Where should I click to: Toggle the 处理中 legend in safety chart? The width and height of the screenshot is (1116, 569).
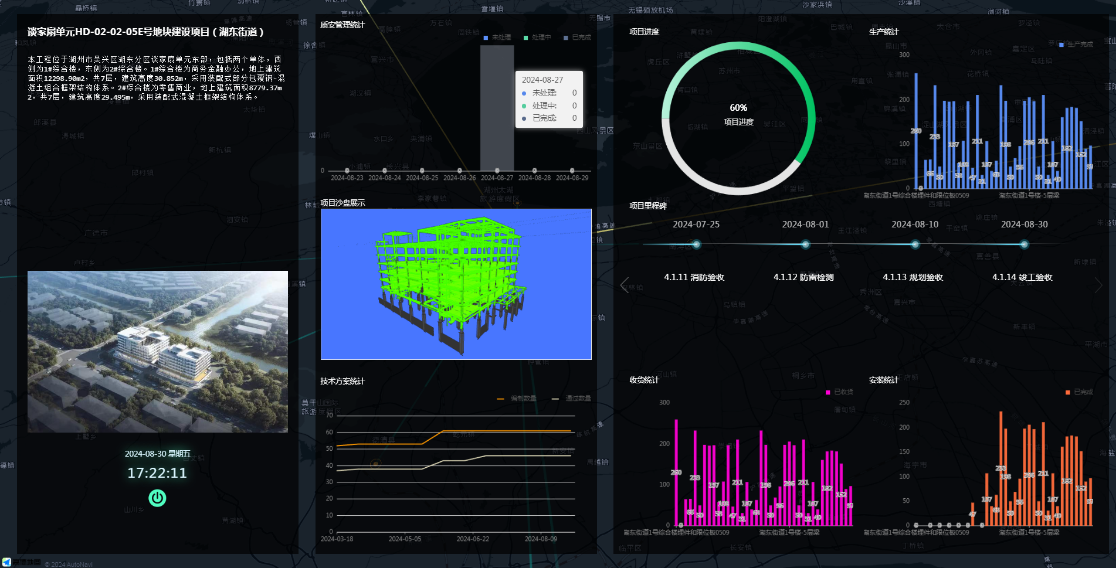pos(537,38)
